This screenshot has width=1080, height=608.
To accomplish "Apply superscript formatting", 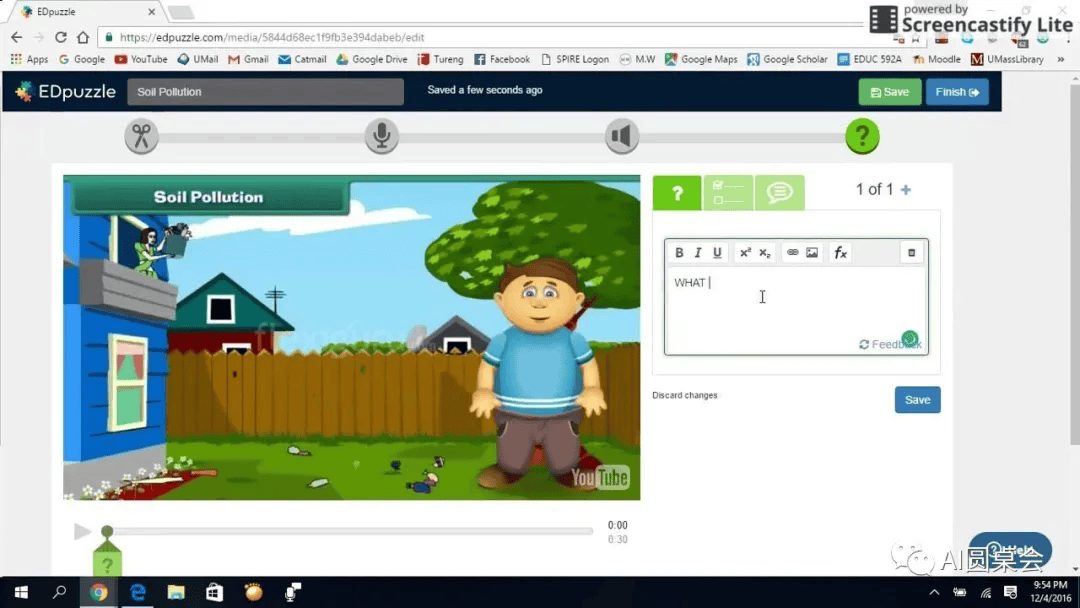I will click(745, 253).
